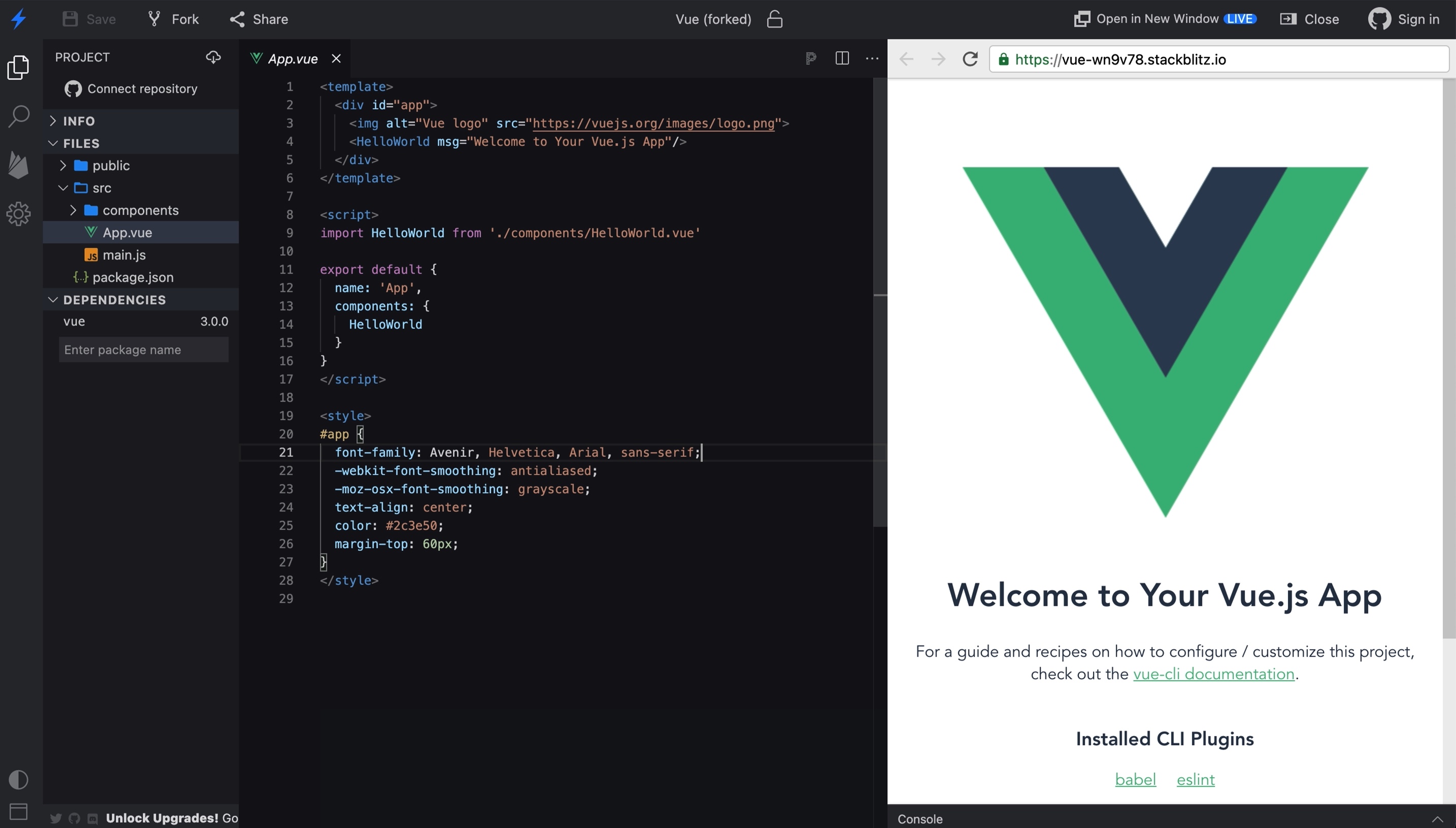1456x828 pixels.
Task: Click the download project cloud icon
Action: (213, 57)
